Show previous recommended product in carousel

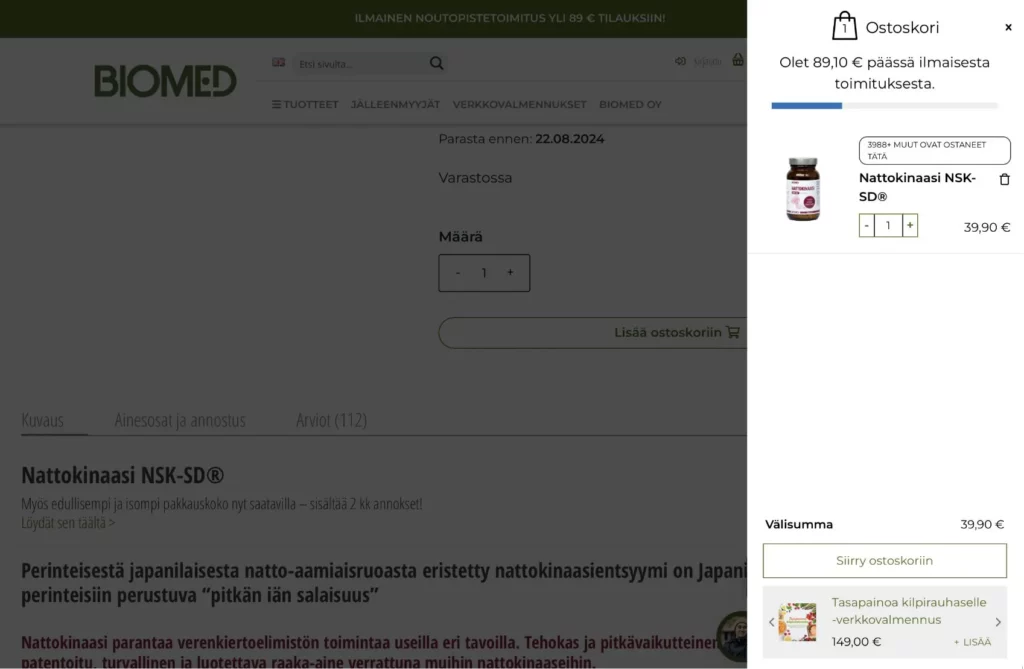pyautogui.click(x=771, y=622)
